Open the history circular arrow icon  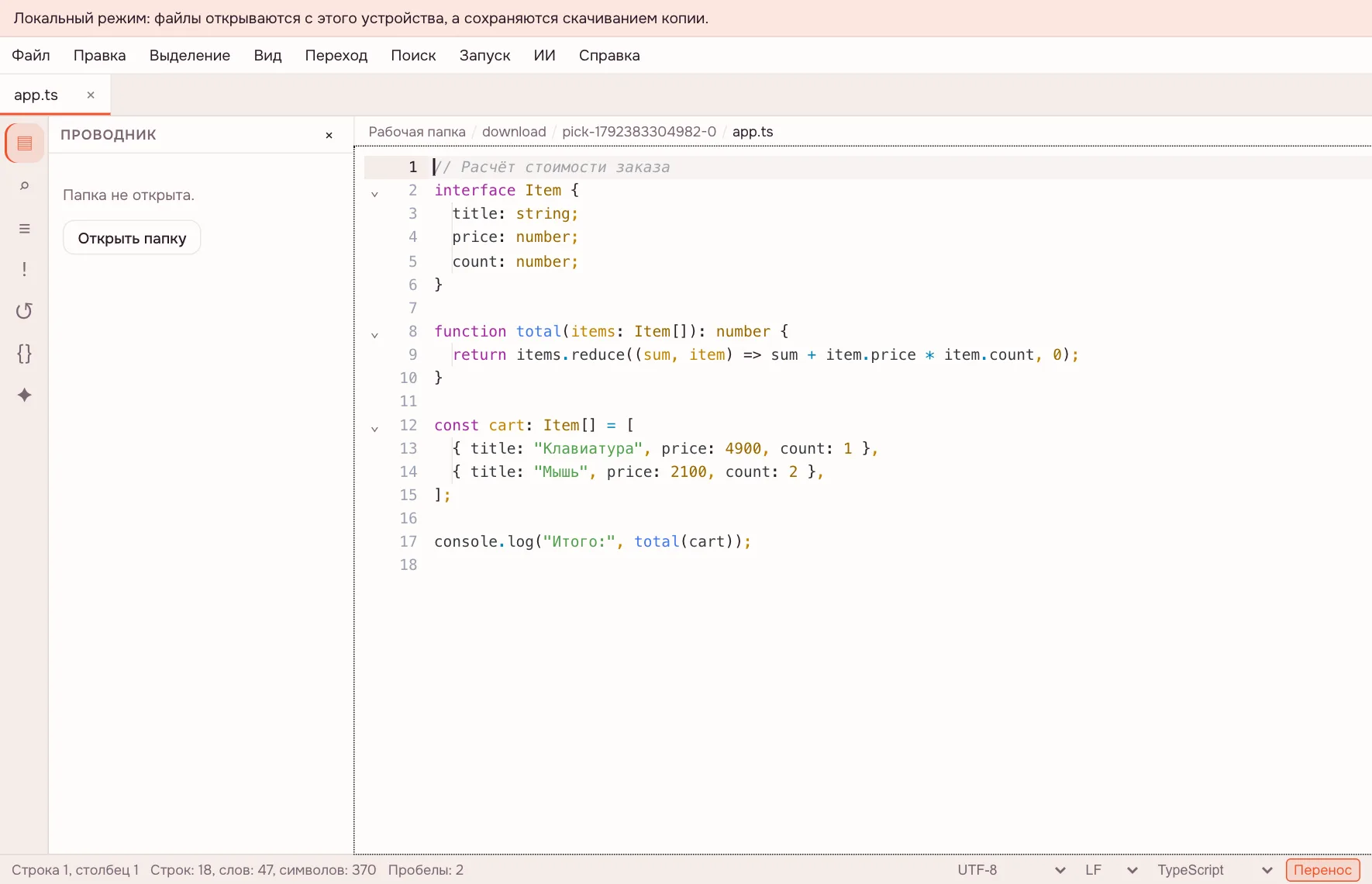[x=25, y=311]
